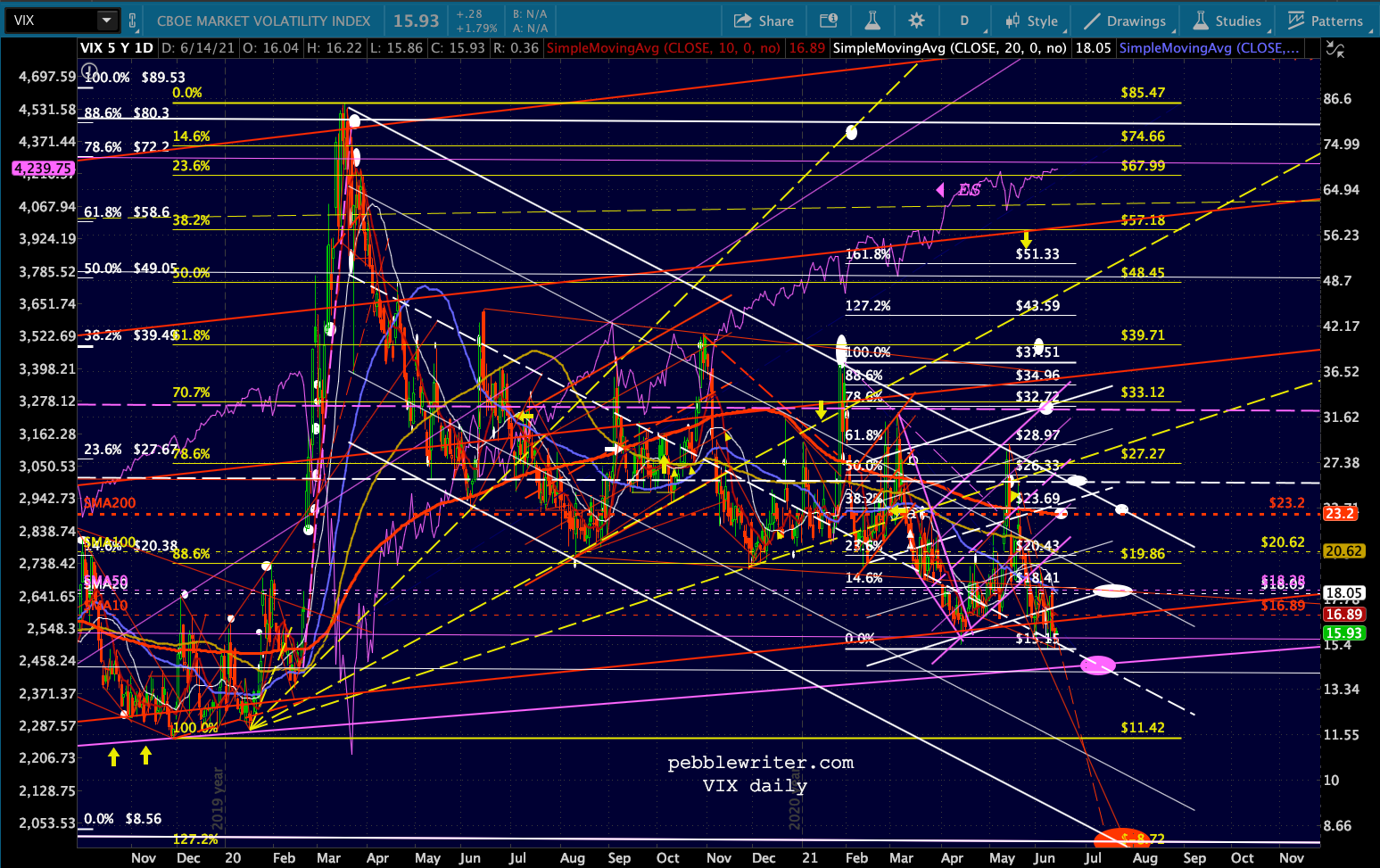Click the magenta oval marker on the trendline

pyautogui.click(x=1097, y=665)
